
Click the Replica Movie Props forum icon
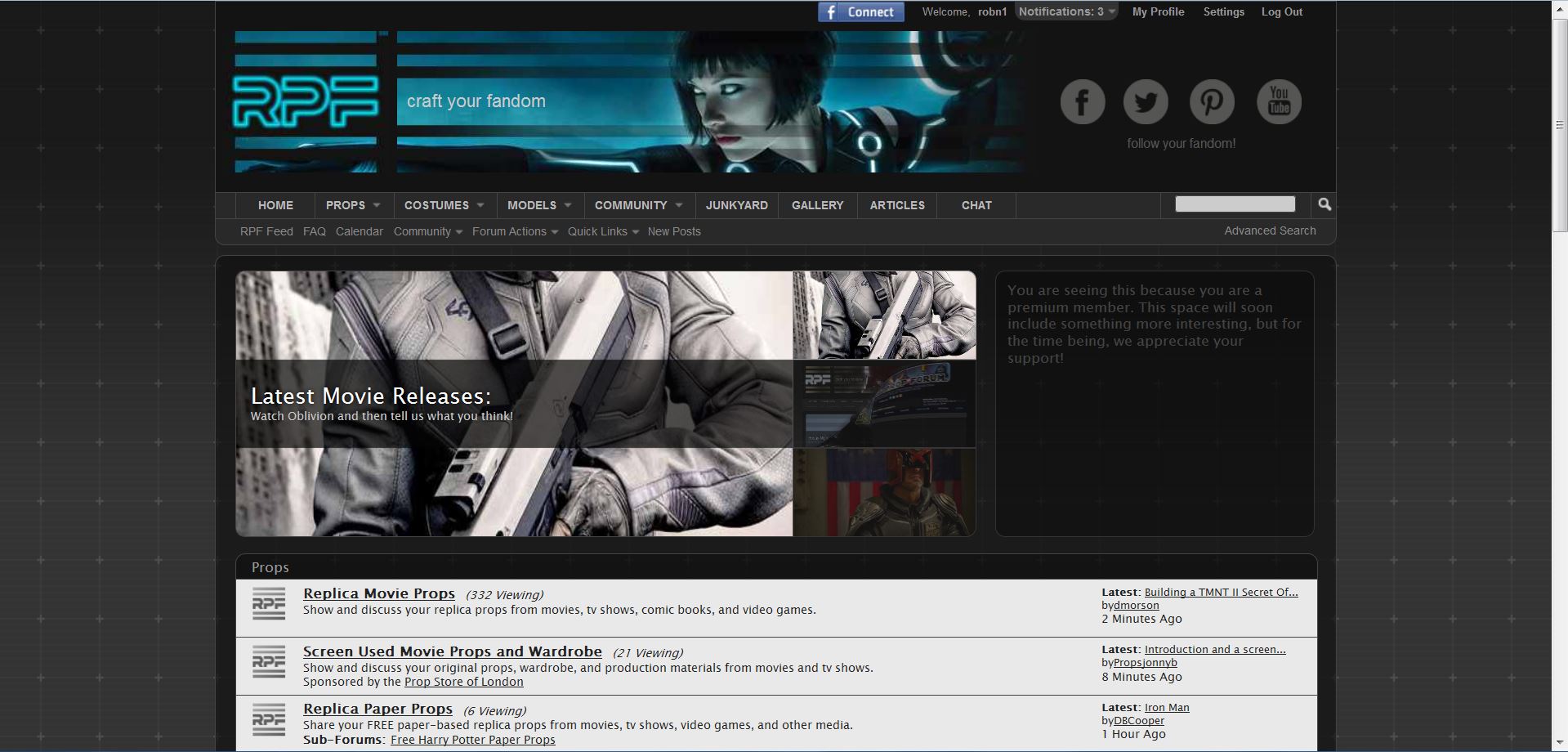(269, 604)
